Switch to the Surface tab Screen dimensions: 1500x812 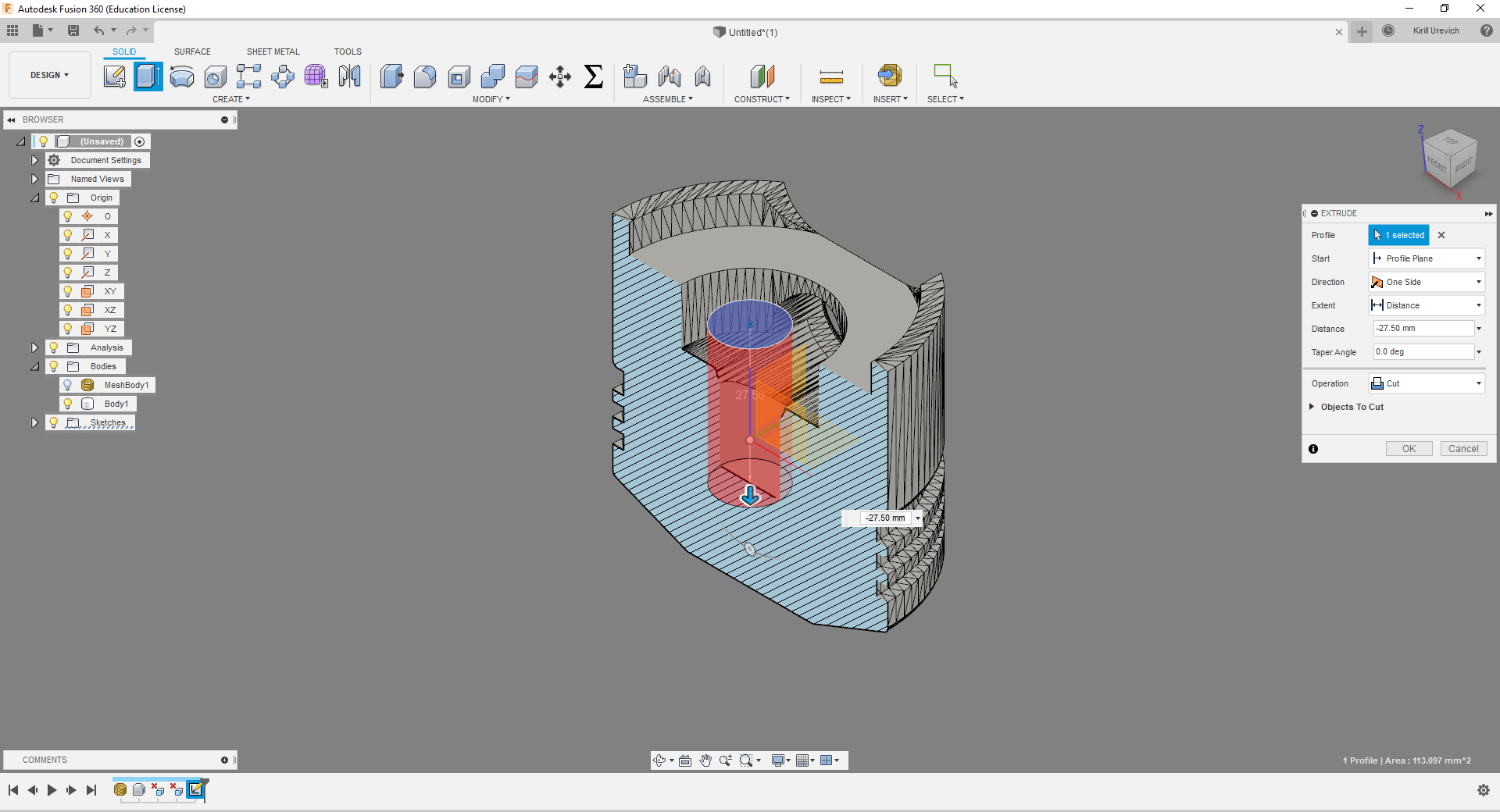click(x=192, y=52)
